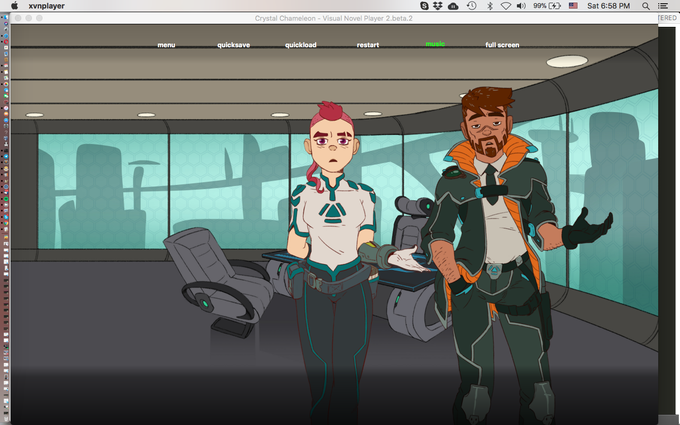Click the Bluetooth menu bar icon
Viewport: 680px width, 425px height.
point(490,6)
